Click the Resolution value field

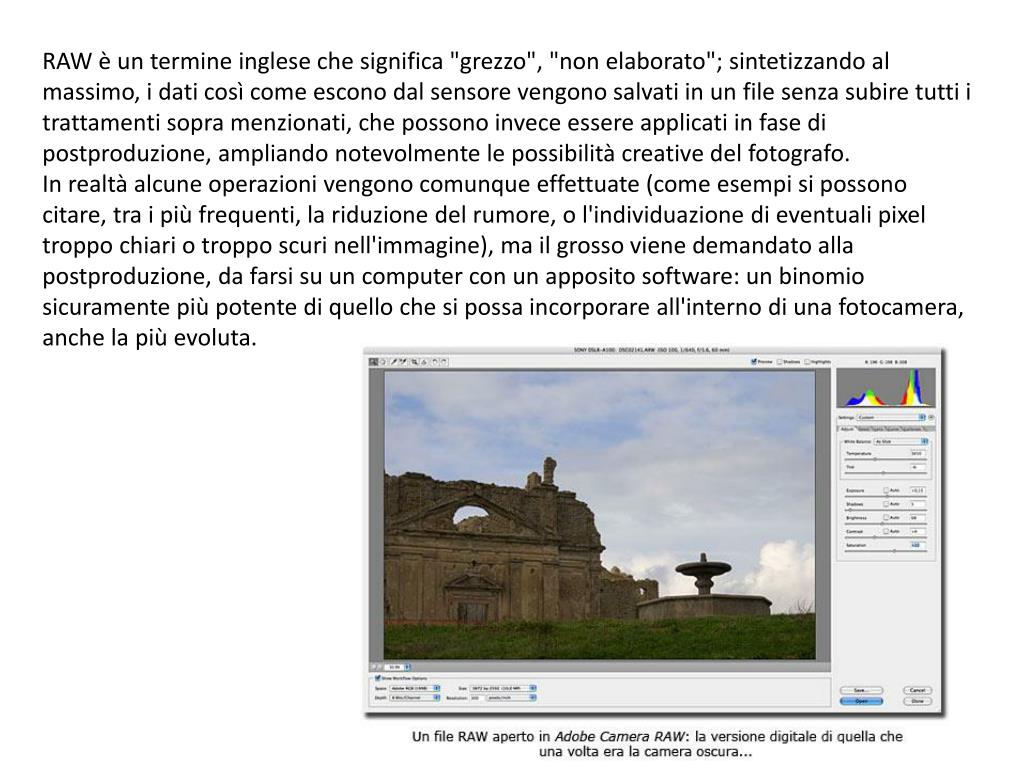477,697
